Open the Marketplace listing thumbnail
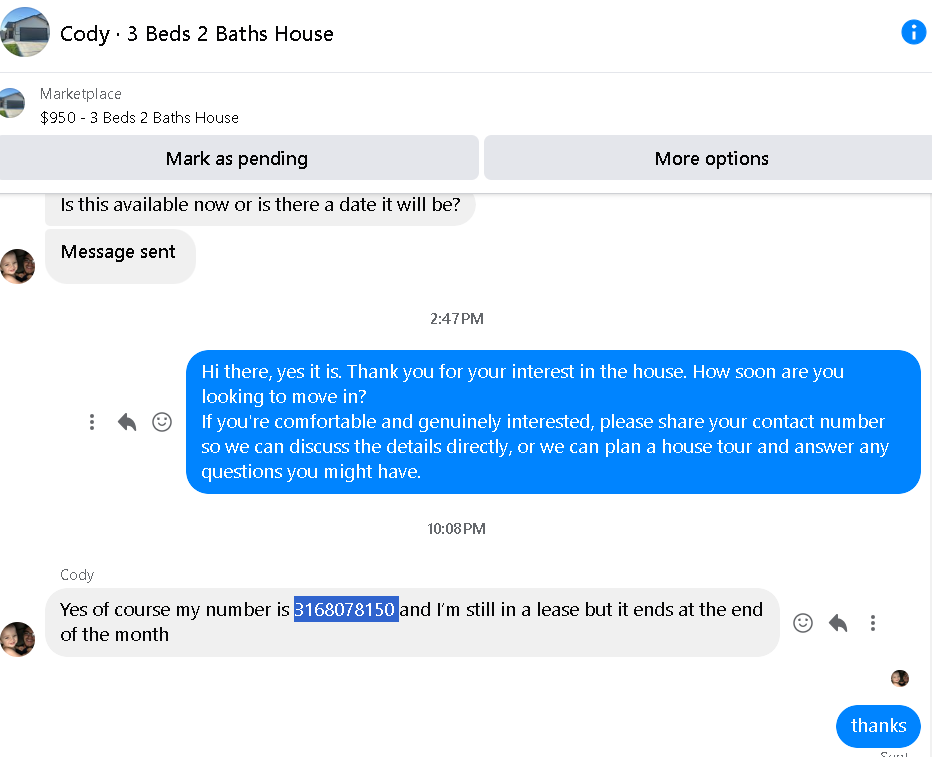 coord(12,103)
